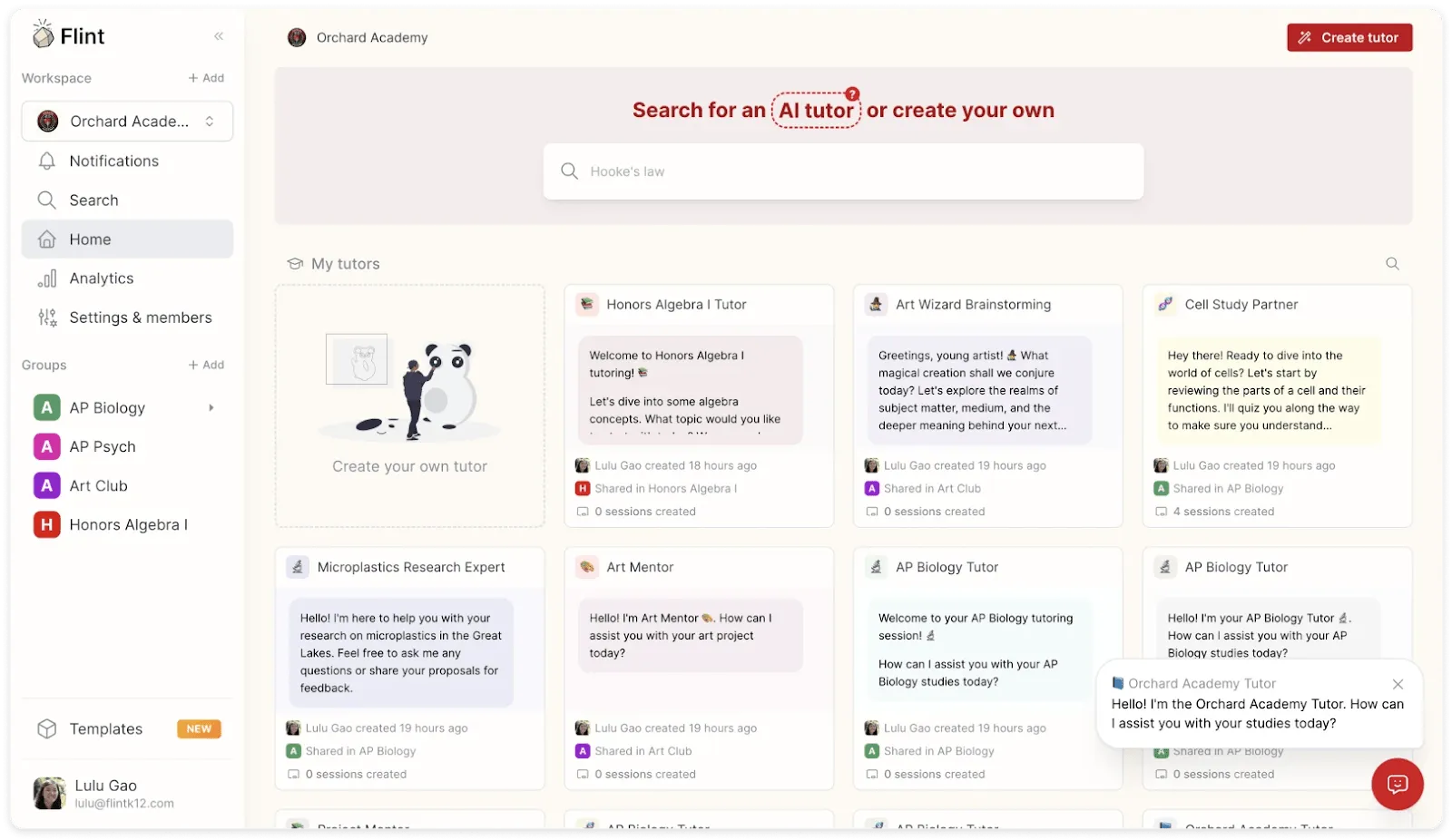Click the Honors Algebra I Tutor icon
1452x840 pixels.
(587, 305)
